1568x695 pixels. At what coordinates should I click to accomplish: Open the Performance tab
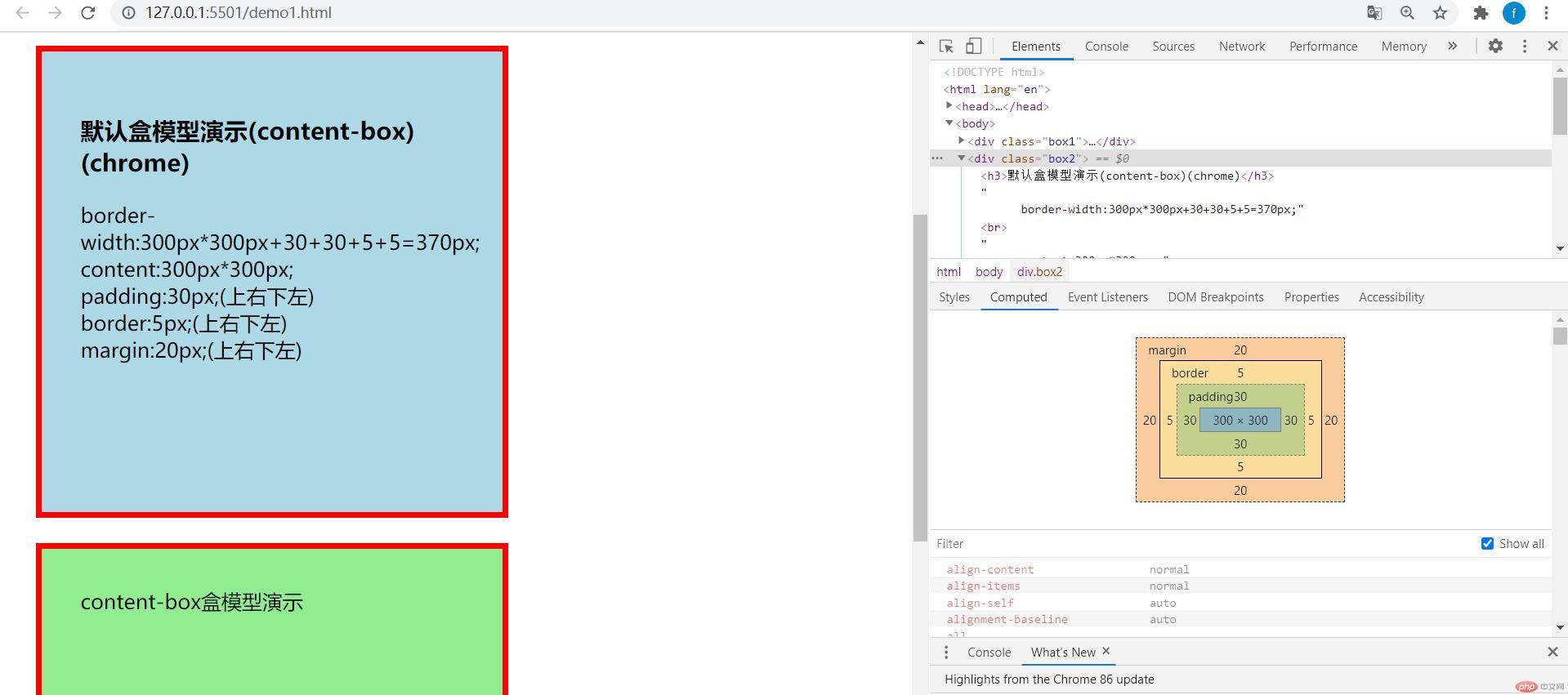1323,47
